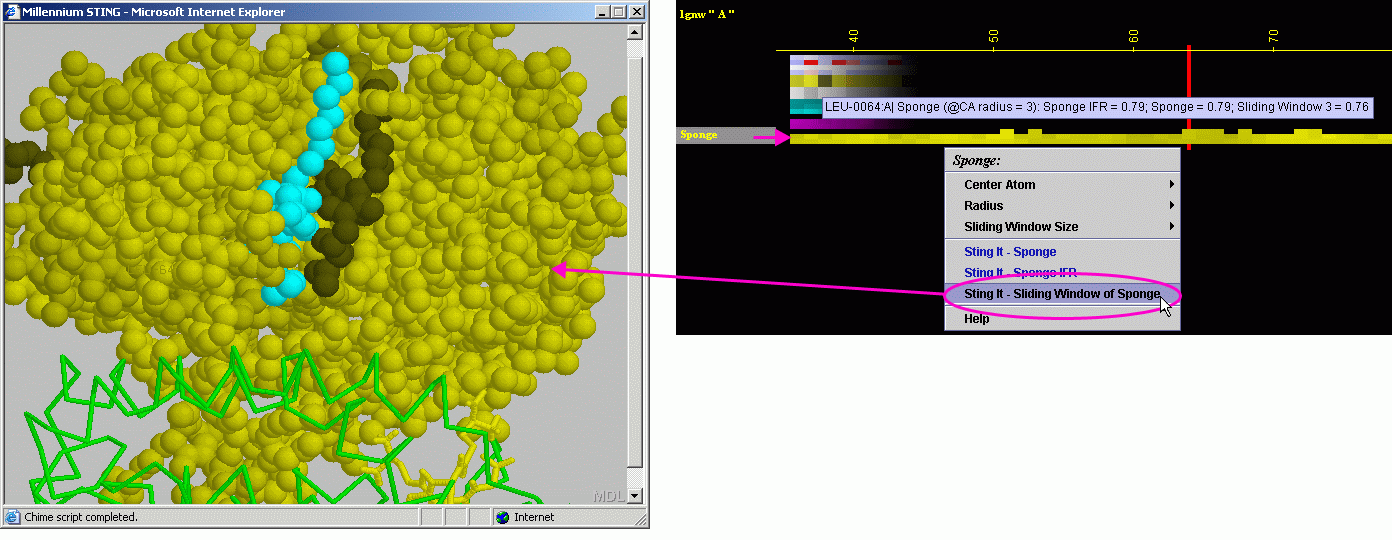Viewport: 1392px width, 540px height.
Task: Click the Internet Explorer title bar icon
Action: click(13, 12)
